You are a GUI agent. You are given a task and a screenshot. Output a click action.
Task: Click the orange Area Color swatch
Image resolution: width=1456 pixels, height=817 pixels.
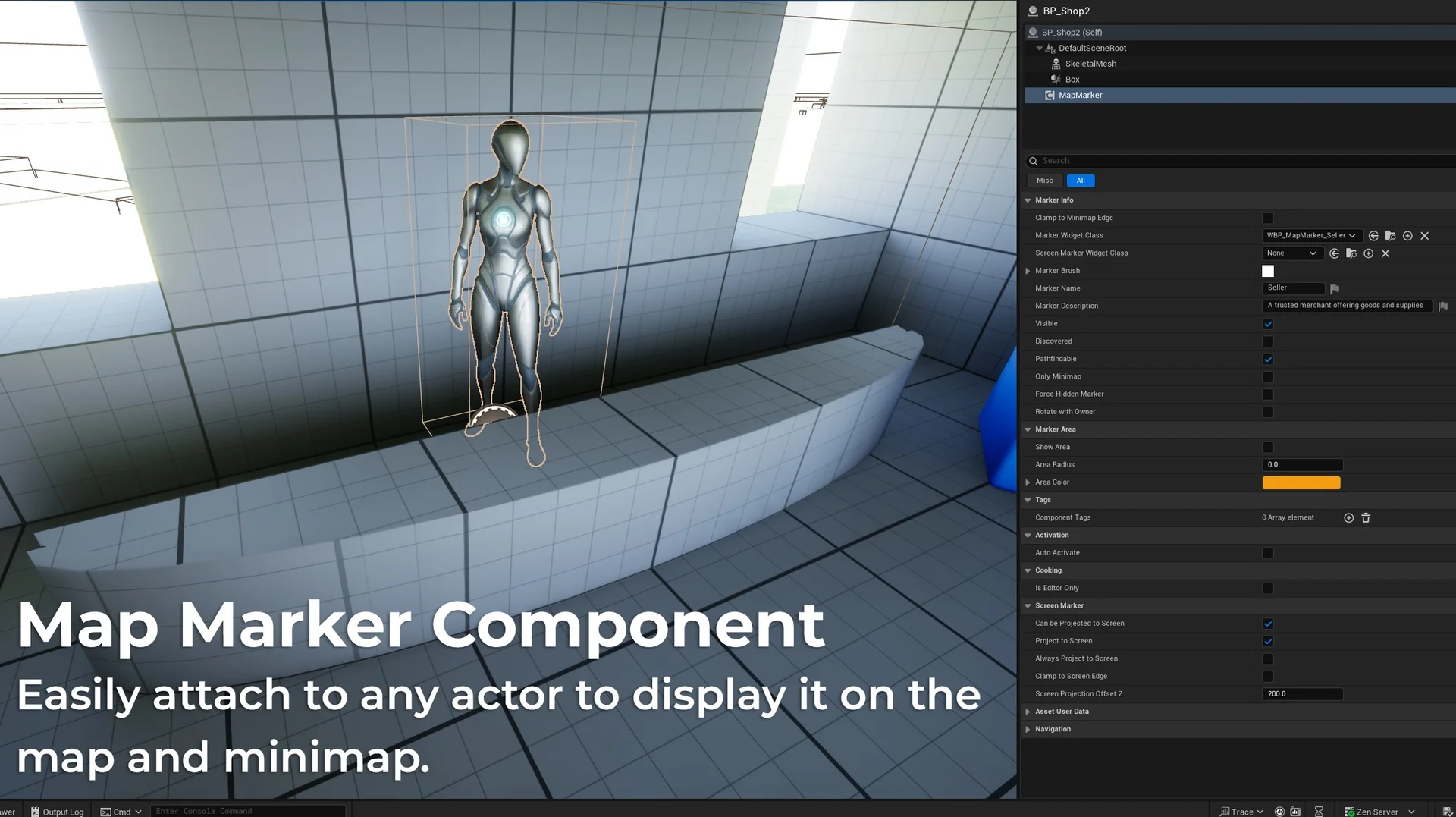point(1301,482)
